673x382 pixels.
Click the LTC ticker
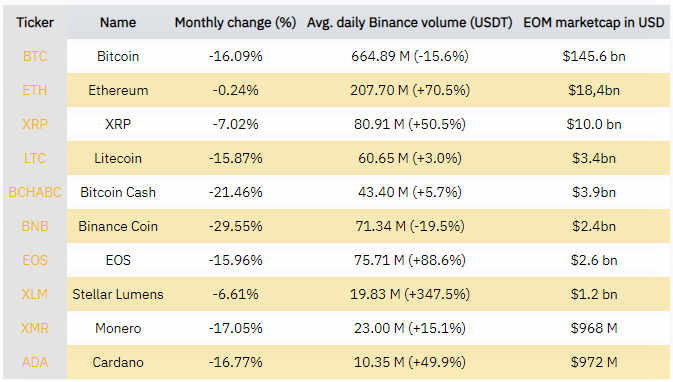click(x=35, y=158)
